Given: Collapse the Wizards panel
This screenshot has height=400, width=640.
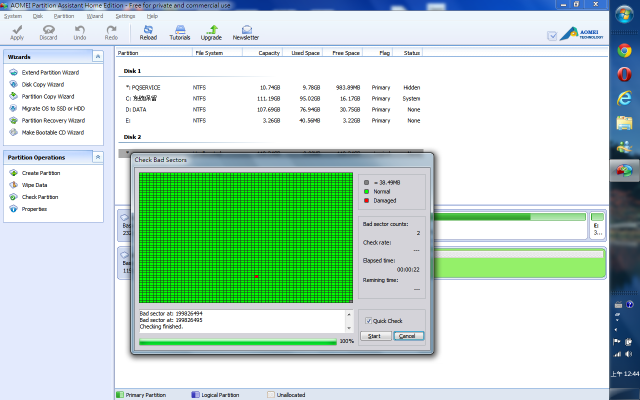Looking at the screenshot, I should click(x=97, y=57).
